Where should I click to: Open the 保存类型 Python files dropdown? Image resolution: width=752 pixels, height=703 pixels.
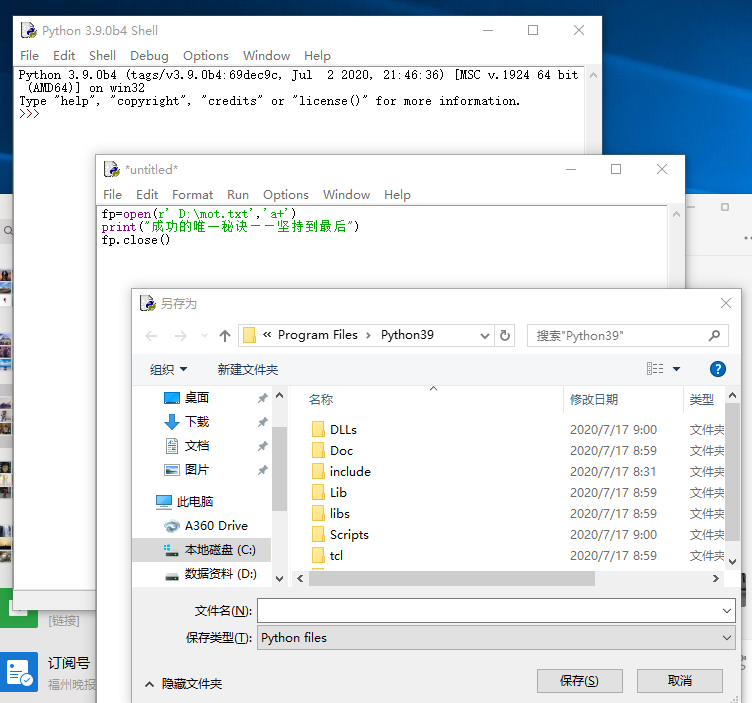pyautogui.click(x=727, y=638)
